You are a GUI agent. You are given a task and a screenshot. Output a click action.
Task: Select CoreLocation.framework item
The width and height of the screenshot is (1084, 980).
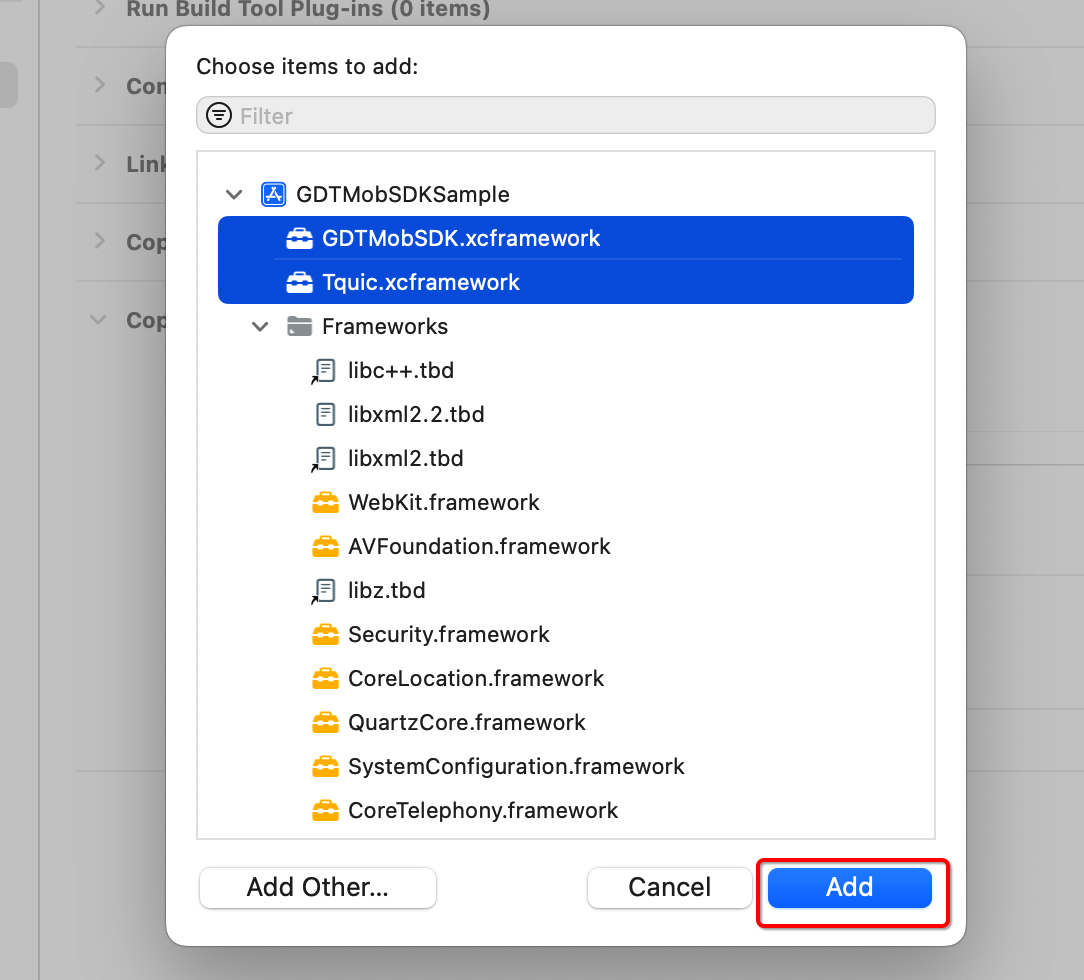click(476, 678)
